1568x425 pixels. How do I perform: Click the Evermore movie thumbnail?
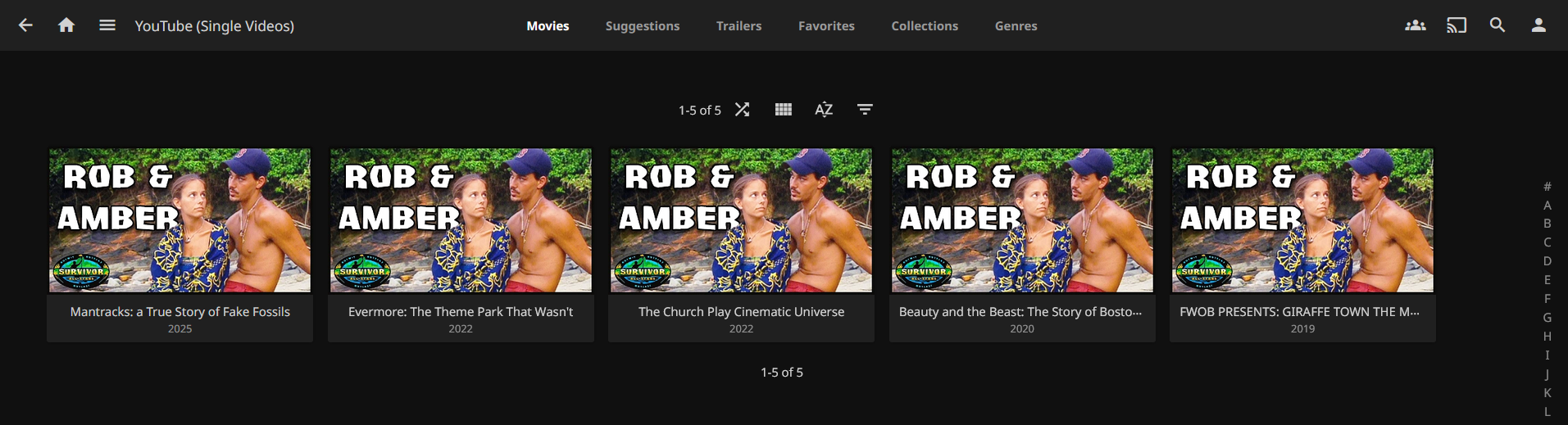461,220
